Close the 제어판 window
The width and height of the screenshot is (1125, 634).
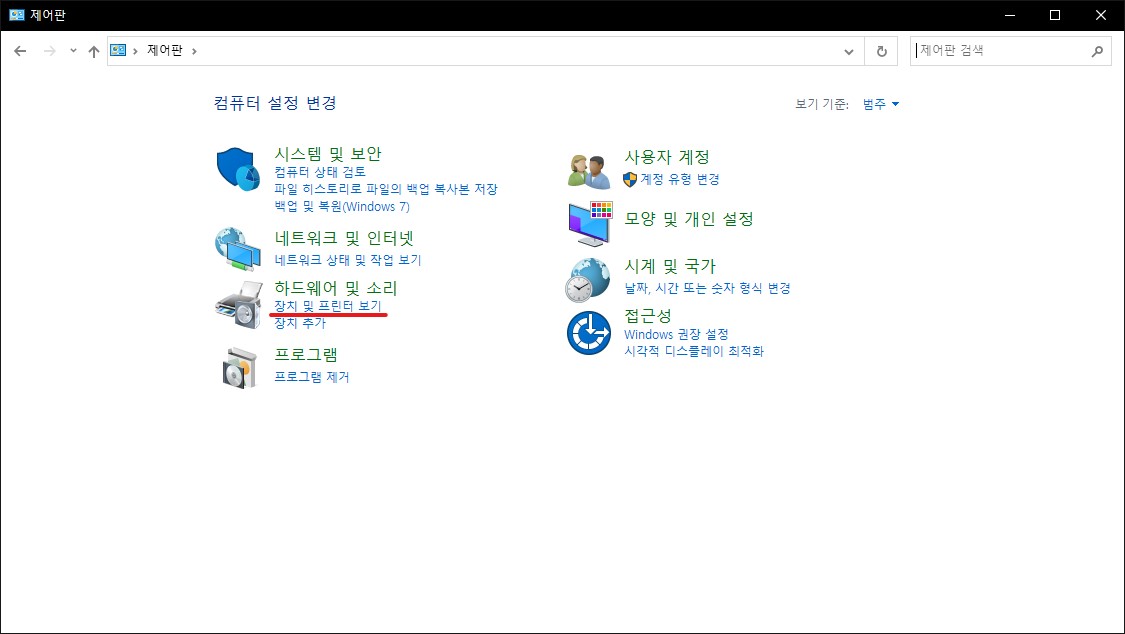1101,15
